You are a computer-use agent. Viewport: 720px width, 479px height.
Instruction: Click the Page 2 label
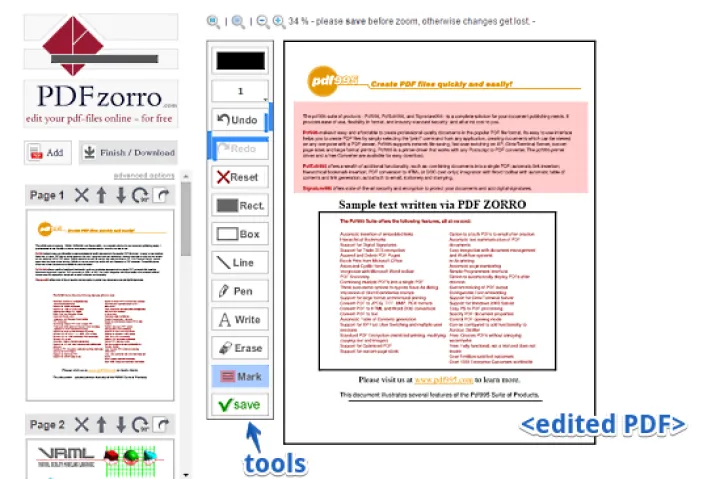[x=47, y=424]
